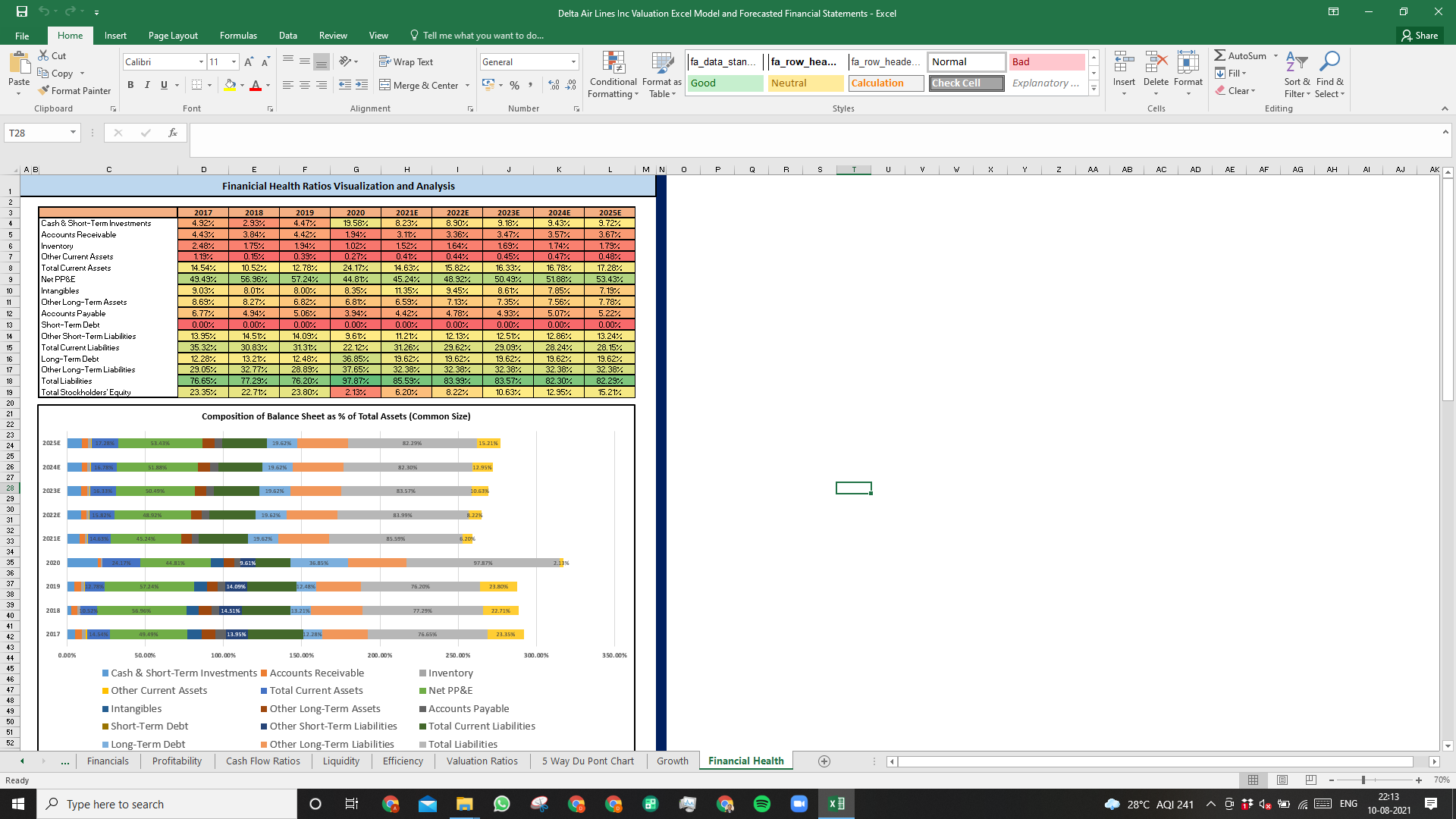Toggle Italic formatting

147,85
